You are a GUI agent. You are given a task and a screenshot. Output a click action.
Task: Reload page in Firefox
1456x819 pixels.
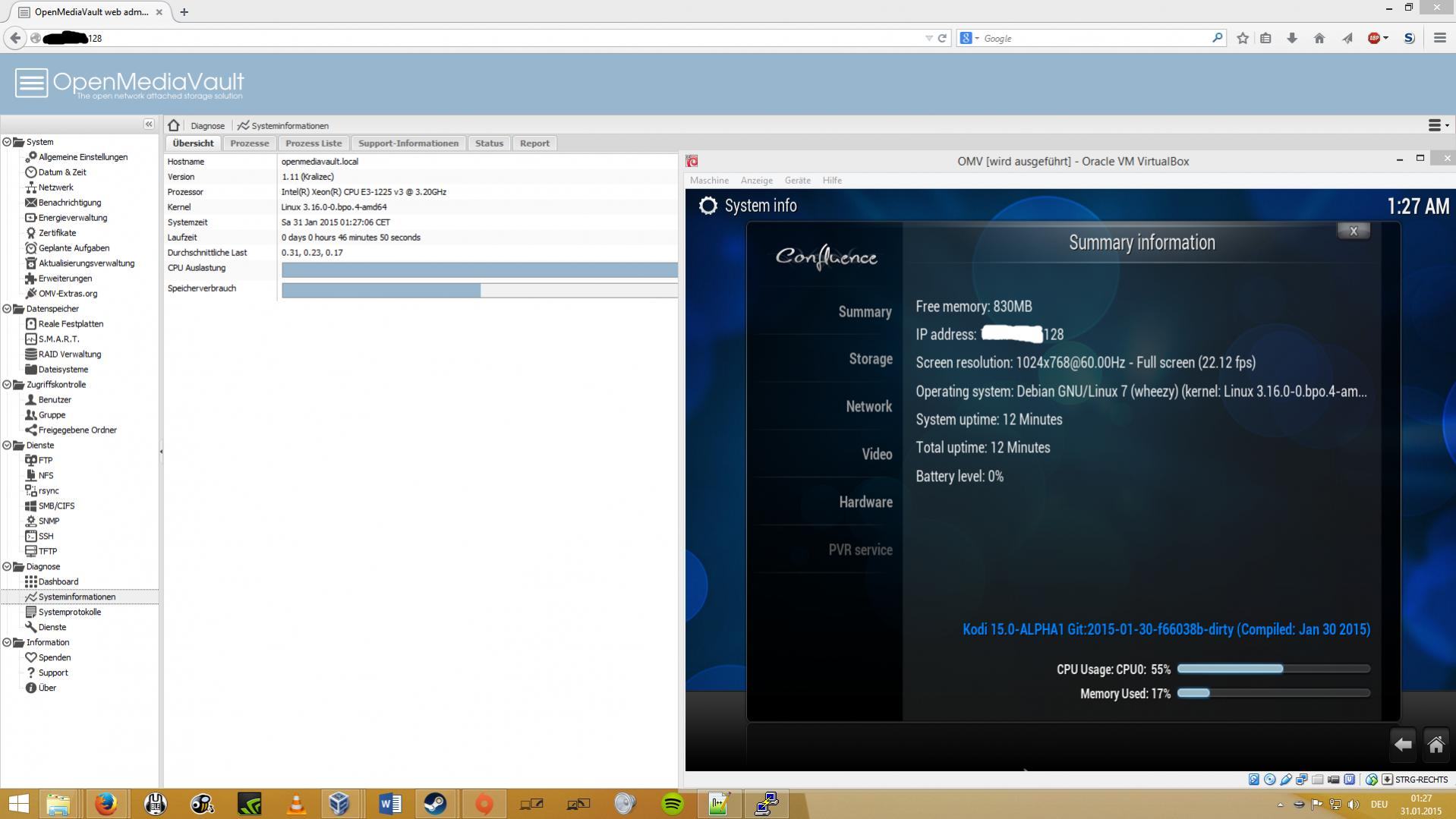(x=942, y=38)
